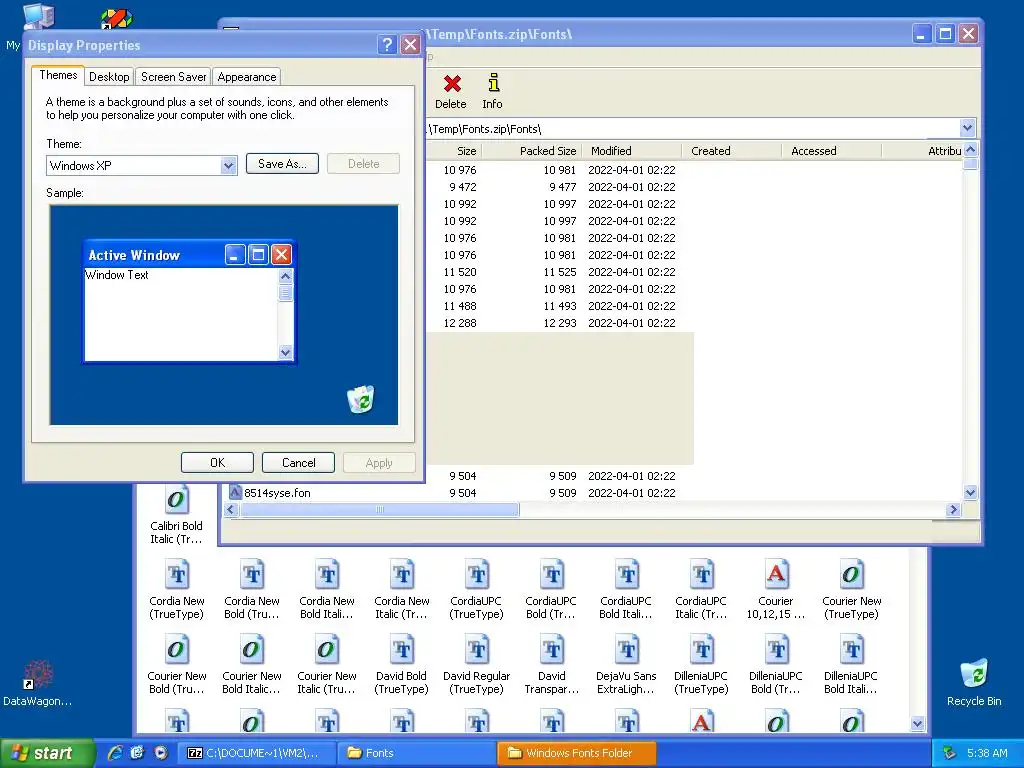Click the system tray security icon
The height and width of the screenshot is (768, 1024).
[950, 753]
